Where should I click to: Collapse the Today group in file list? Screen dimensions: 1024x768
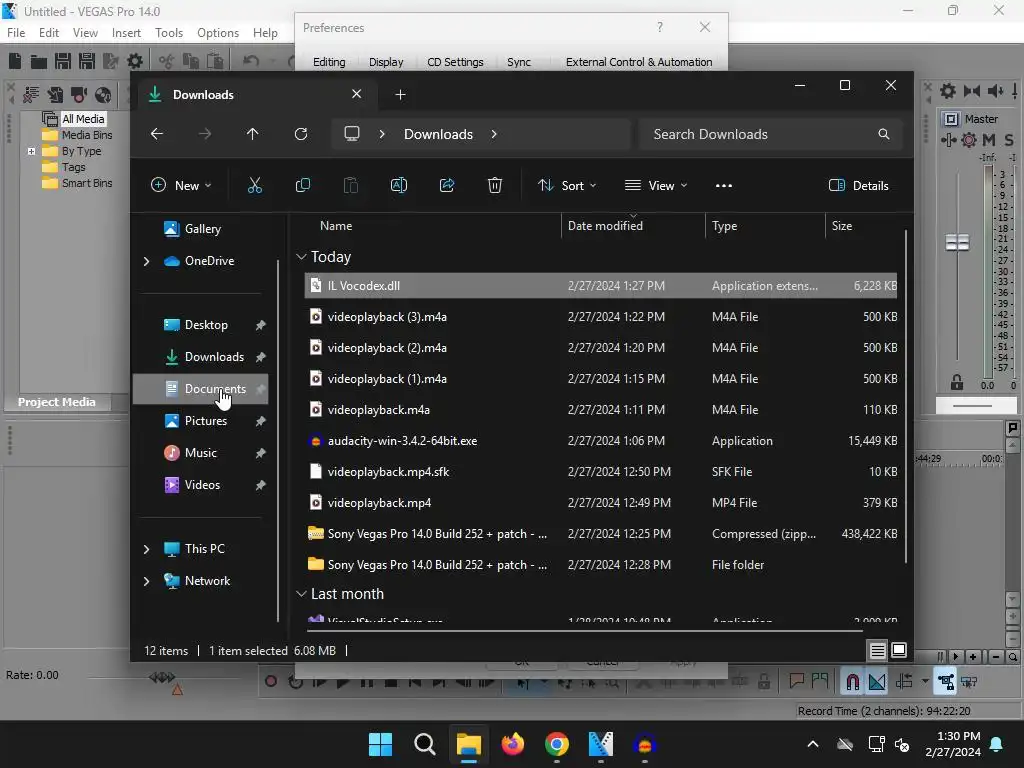(x=301, y=257)
